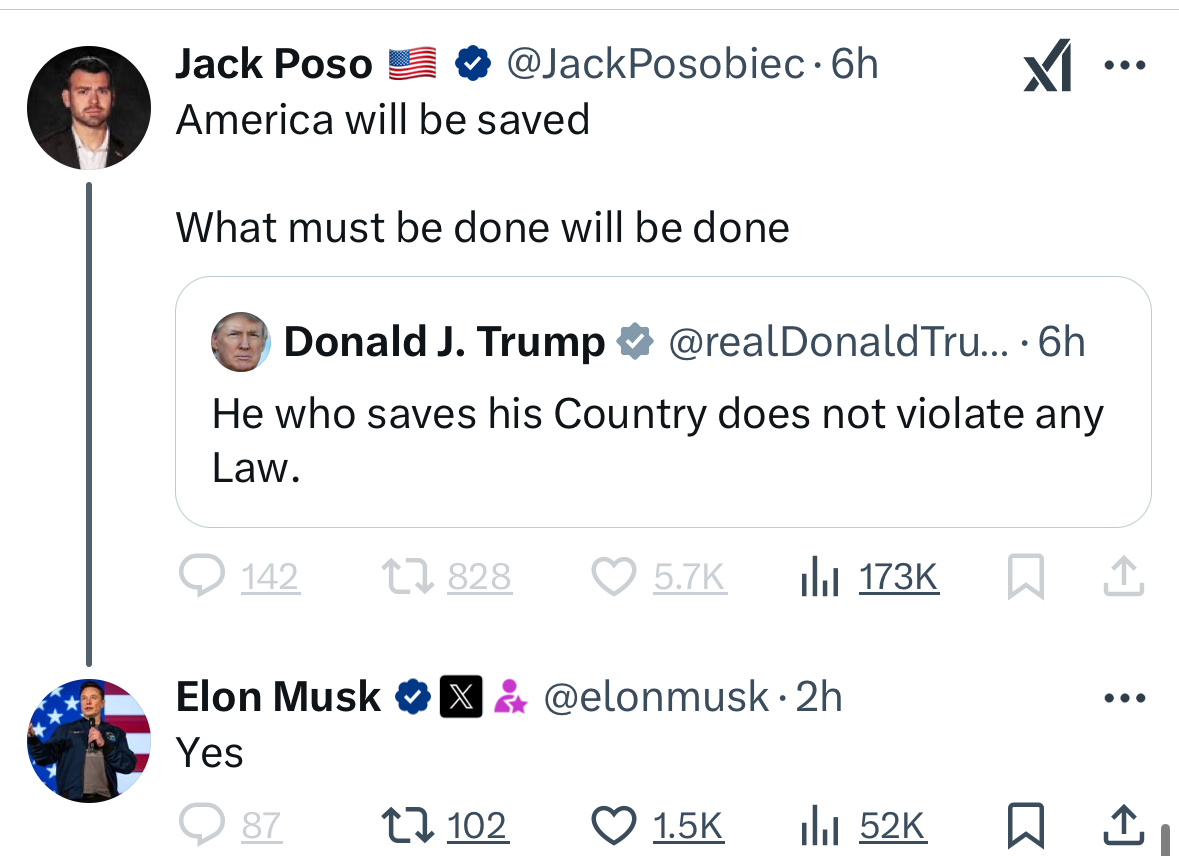Open Elon Musk's profile picture
This screenshot has height=856, width=1179.
tap(88, 740)
